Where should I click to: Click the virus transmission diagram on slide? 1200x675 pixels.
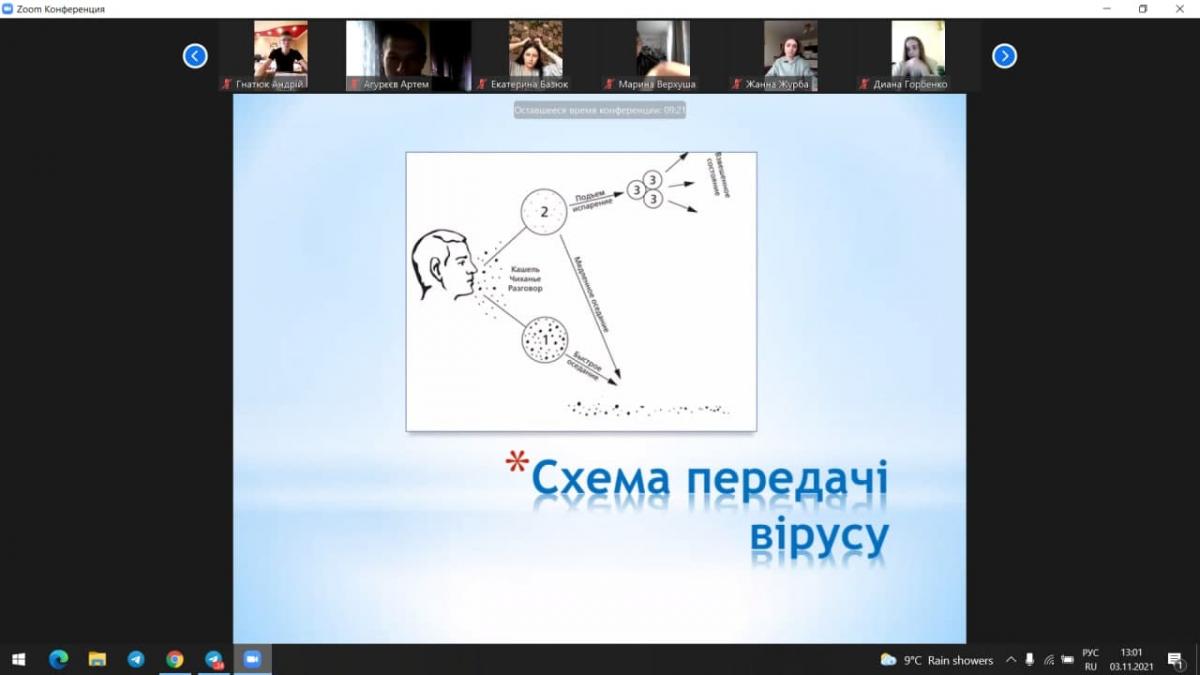click(581, 291)
